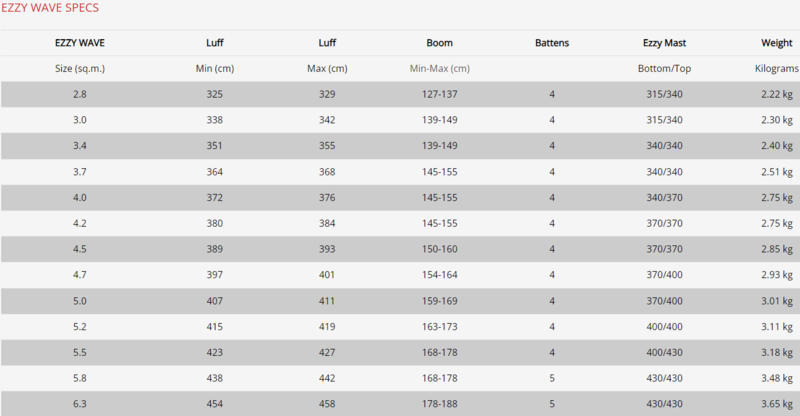The width and height of the screenshot is (800, 416).
Task: Click the Ezzy Mast column header
Action: pos(664,43)
